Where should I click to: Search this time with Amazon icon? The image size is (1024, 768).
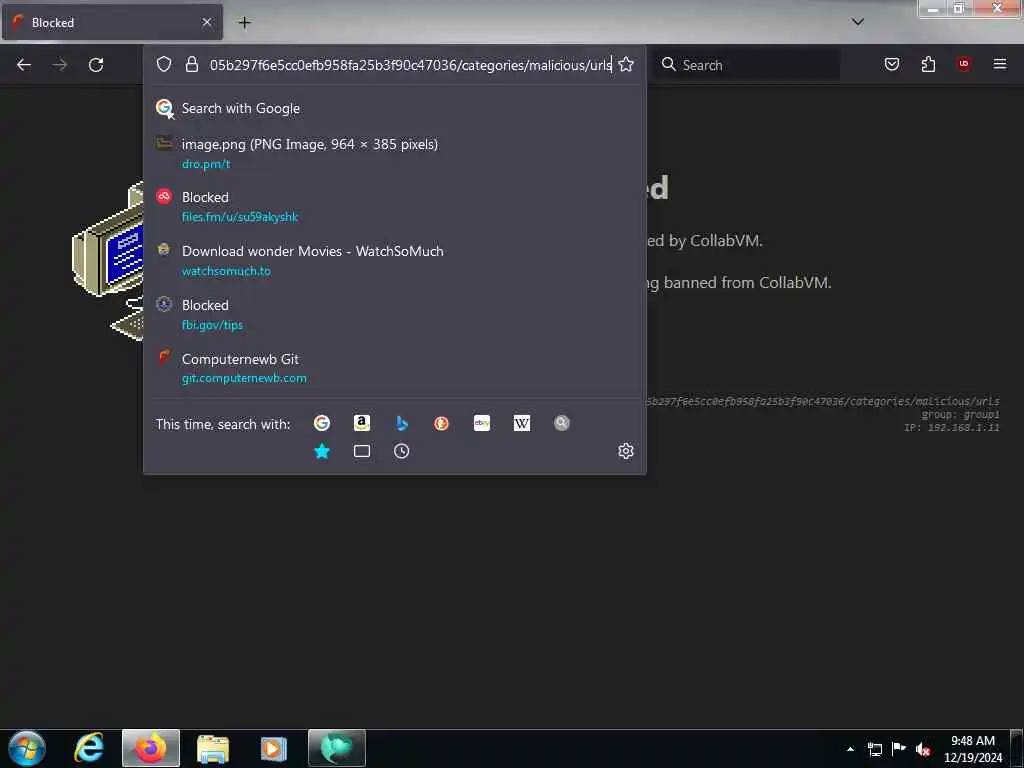tap(362, 423)
